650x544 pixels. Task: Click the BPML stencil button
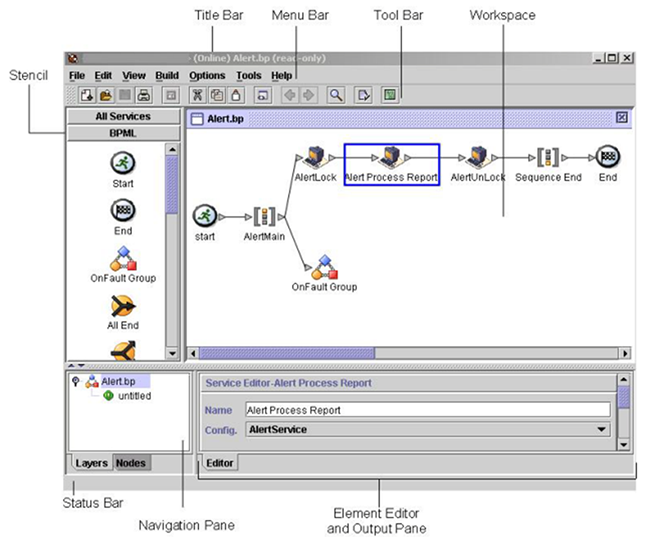pyautogui.click(x=122, y=132)
